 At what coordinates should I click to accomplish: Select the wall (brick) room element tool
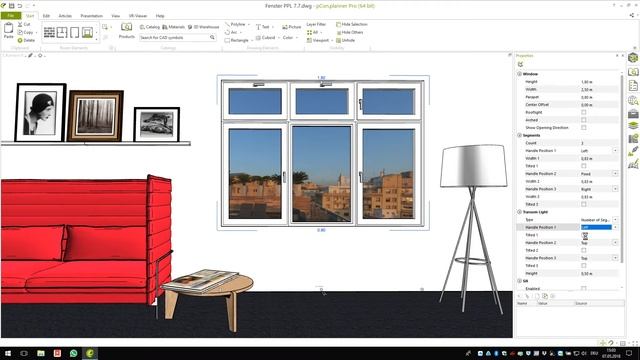coord(49,32)
